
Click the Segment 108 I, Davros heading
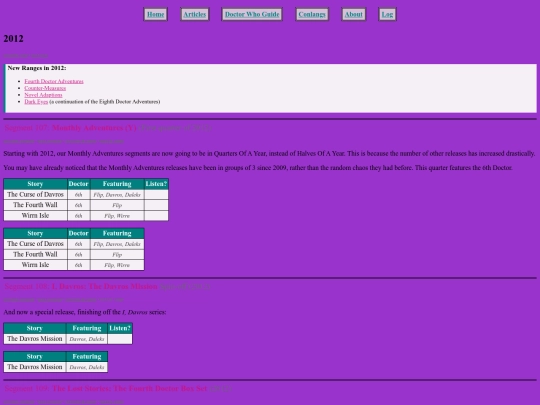[x=107, y=287]
